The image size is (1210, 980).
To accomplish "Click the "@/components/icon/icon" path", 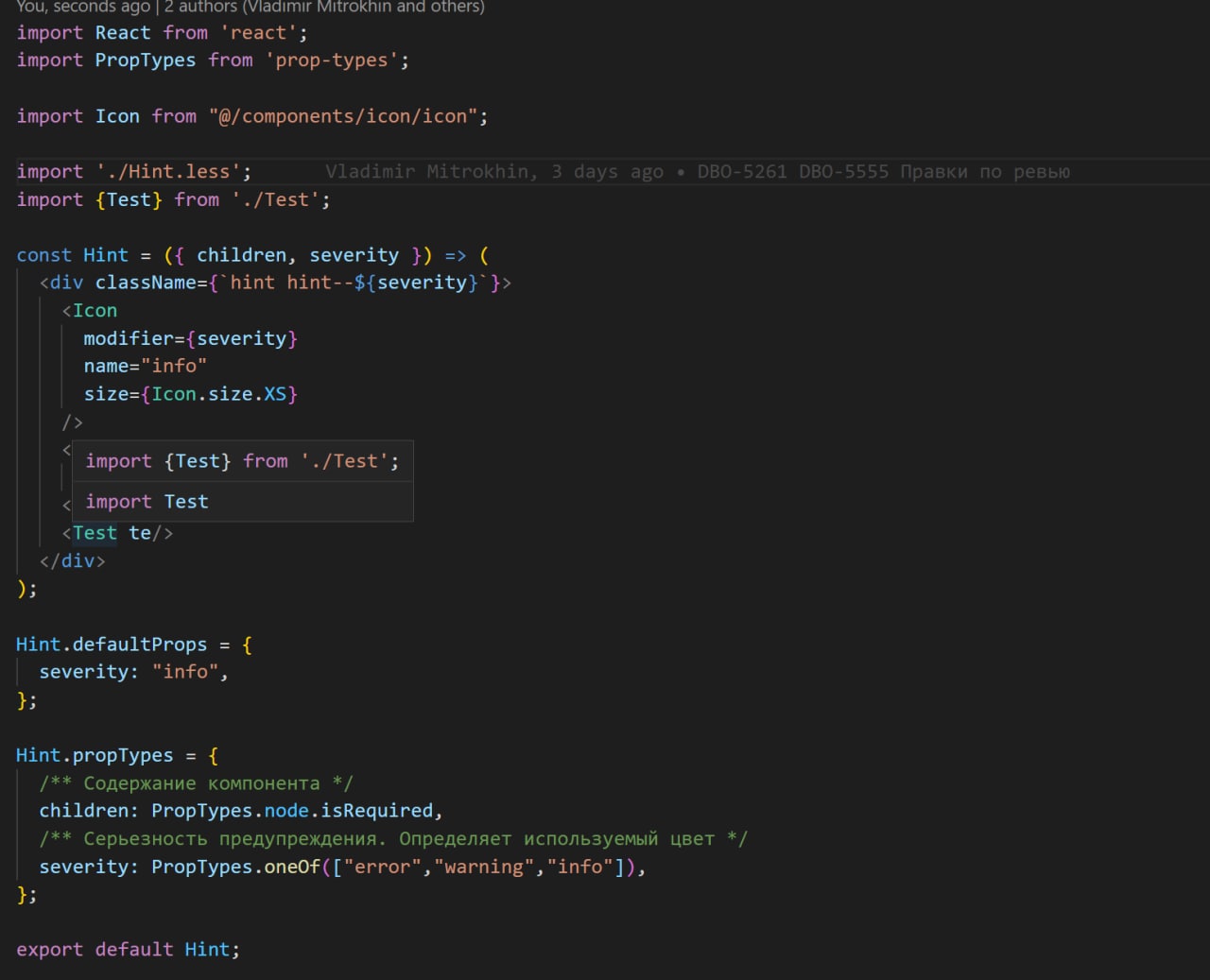I will pos(342,116).
